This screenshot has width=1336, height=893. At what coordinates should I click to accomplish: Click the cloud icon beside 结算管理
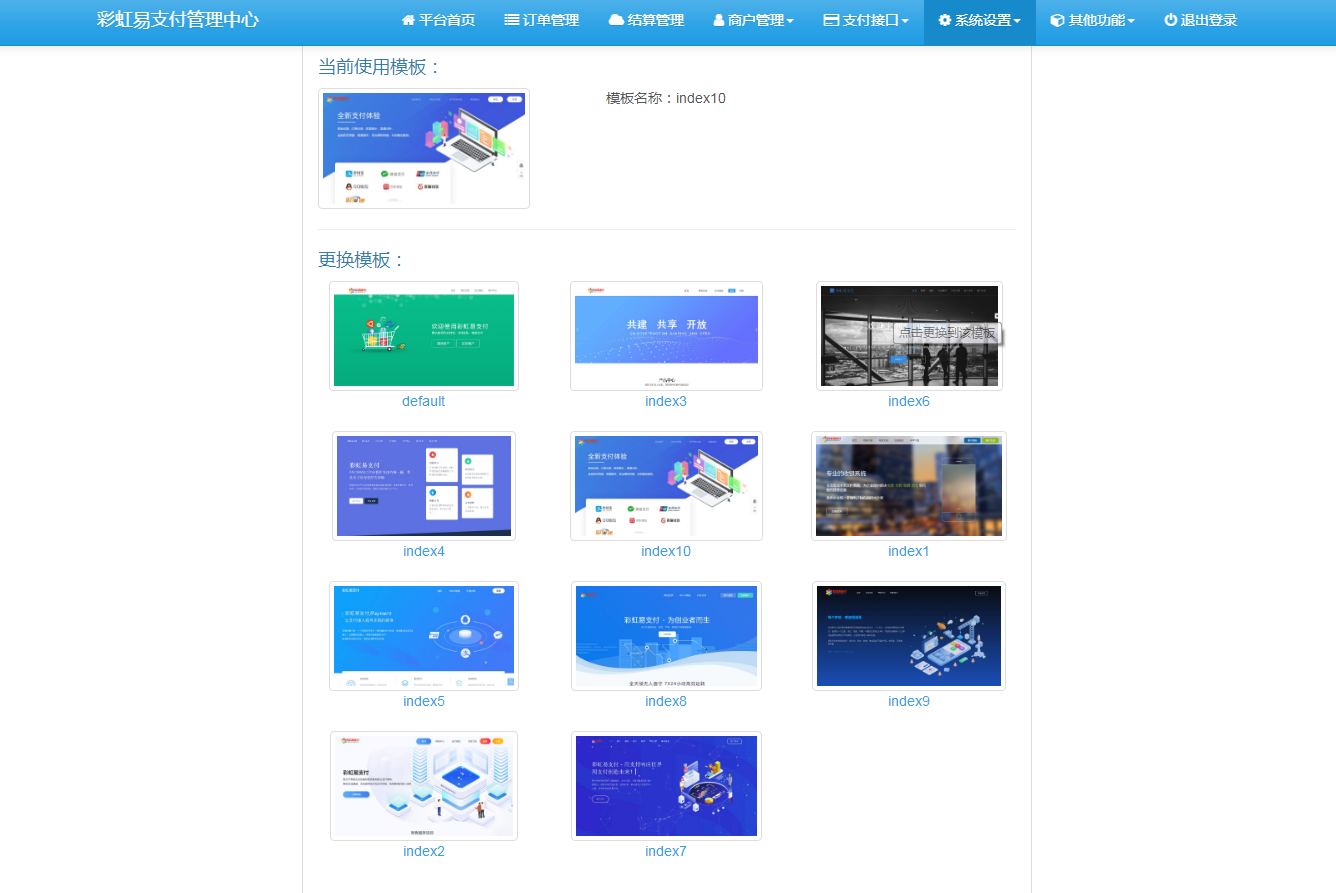pyautogui.click(x=616, y=20)
